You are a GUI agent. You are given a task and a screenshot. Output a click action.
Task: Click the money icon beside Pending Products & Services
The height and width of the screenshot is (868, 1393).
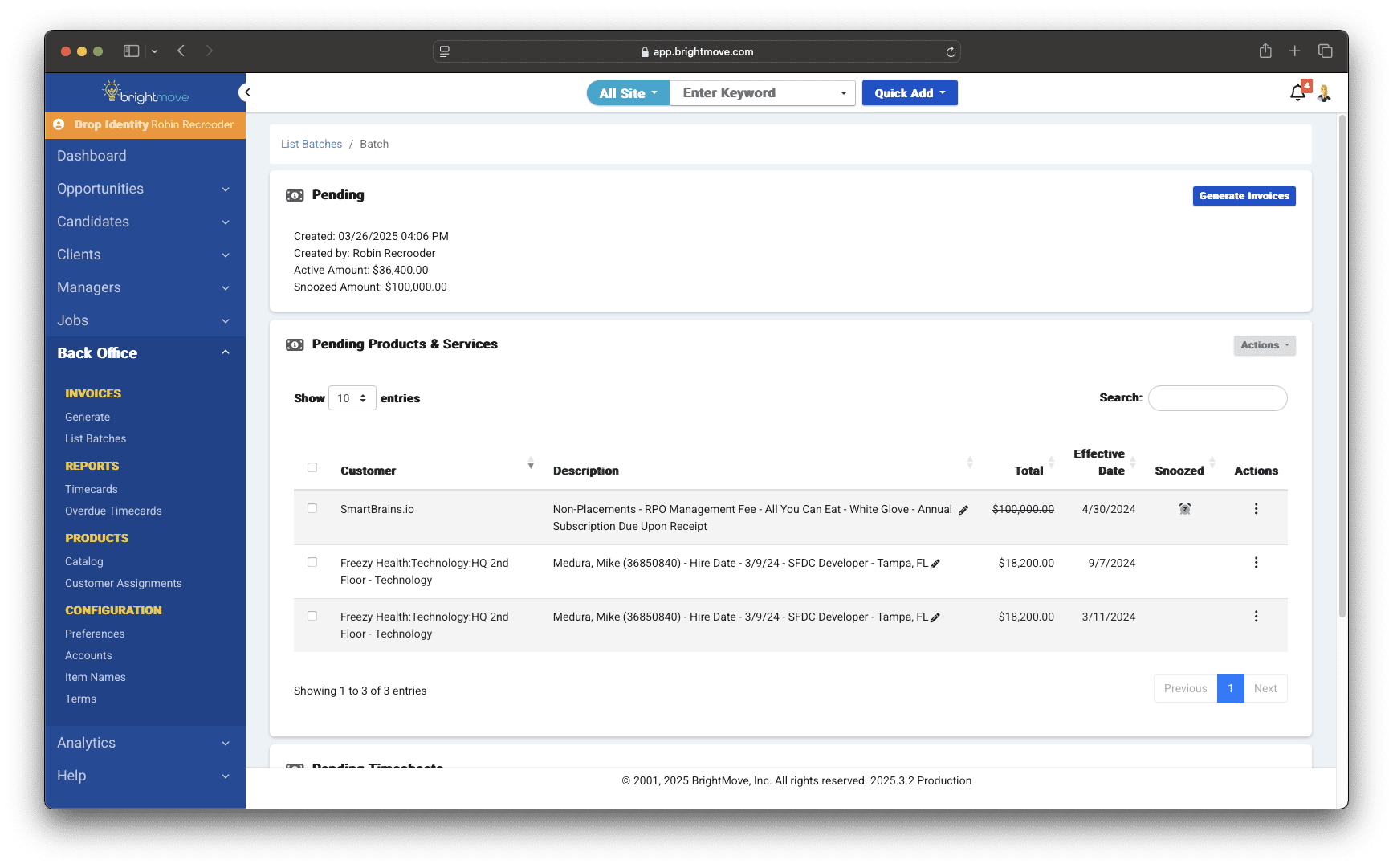295,344
